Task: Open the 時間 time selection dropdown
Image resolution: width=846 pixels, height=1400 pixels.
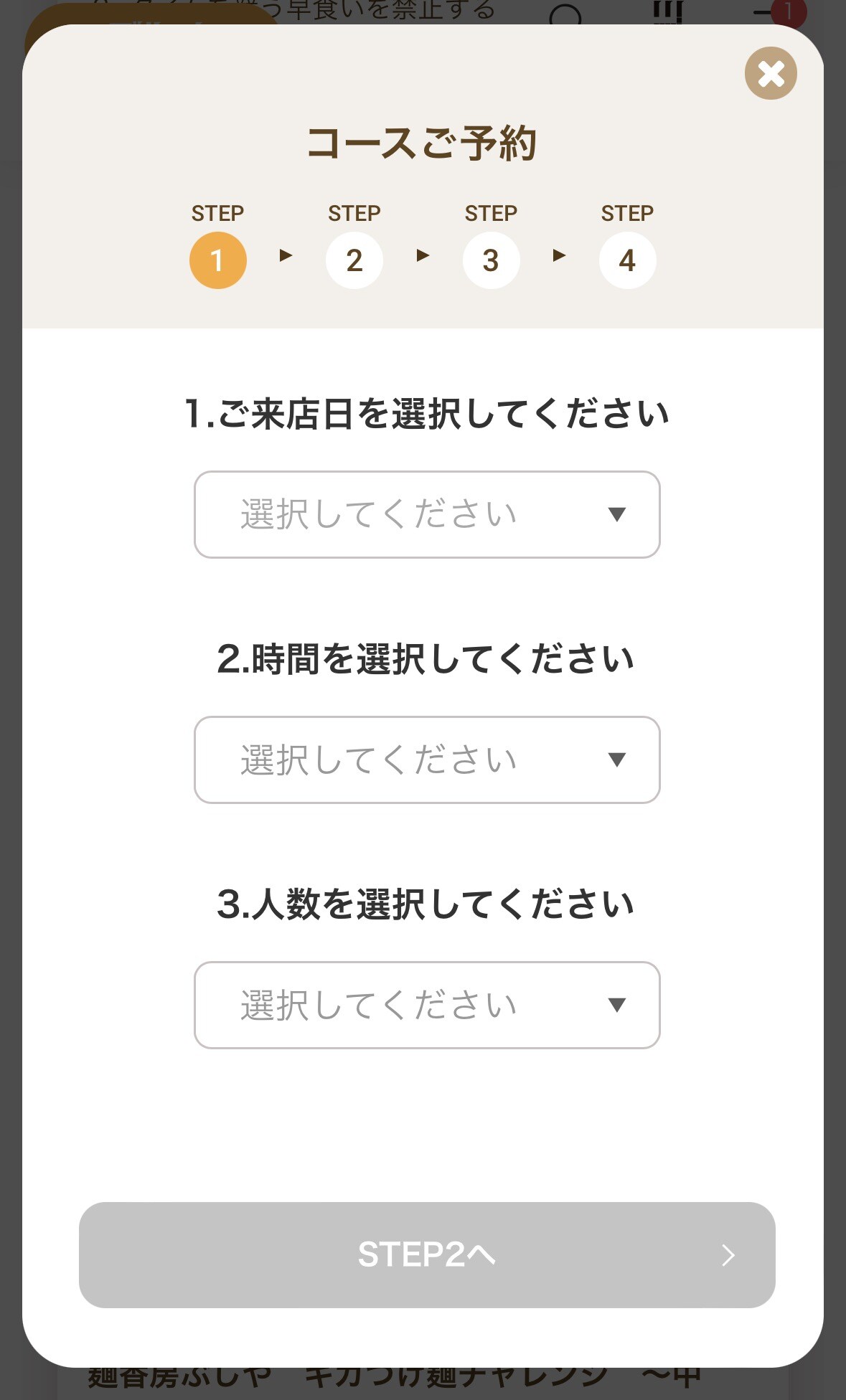Action: click(426, 760)
